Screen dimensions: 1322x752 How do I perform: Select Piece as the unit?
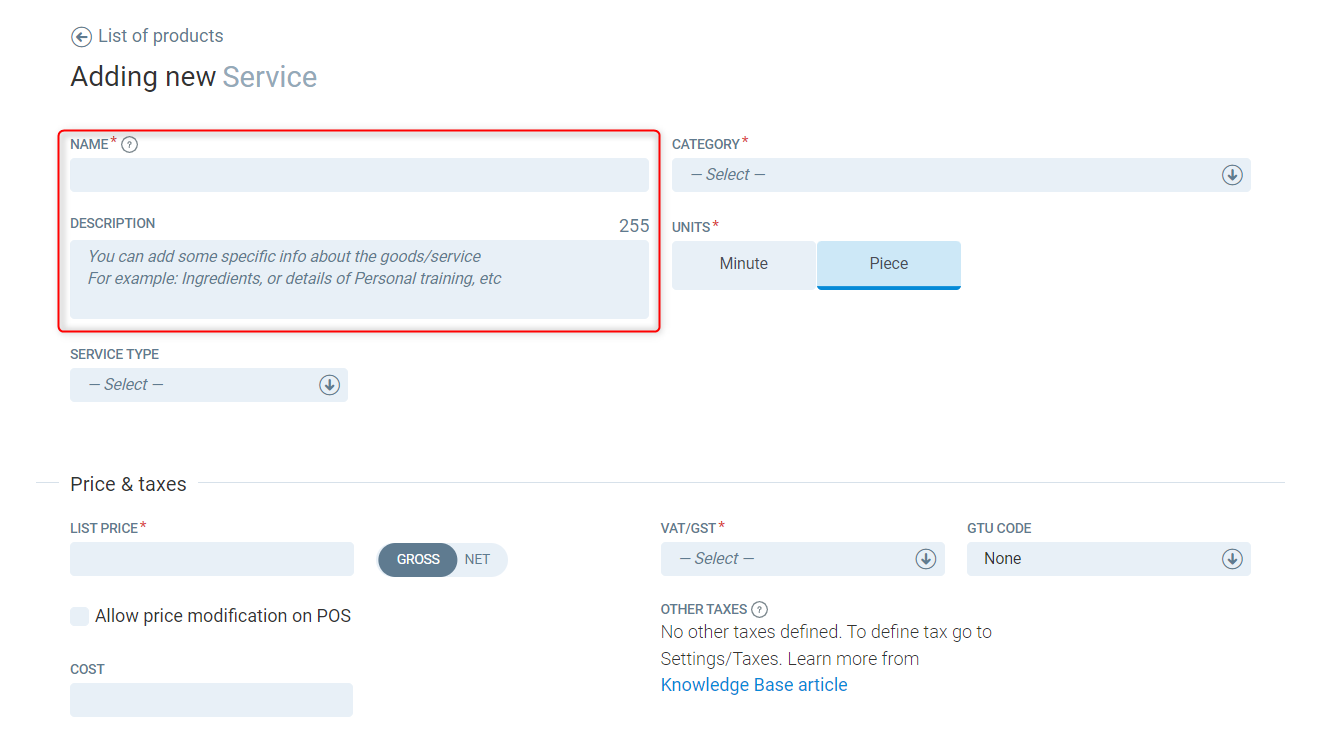888,264
